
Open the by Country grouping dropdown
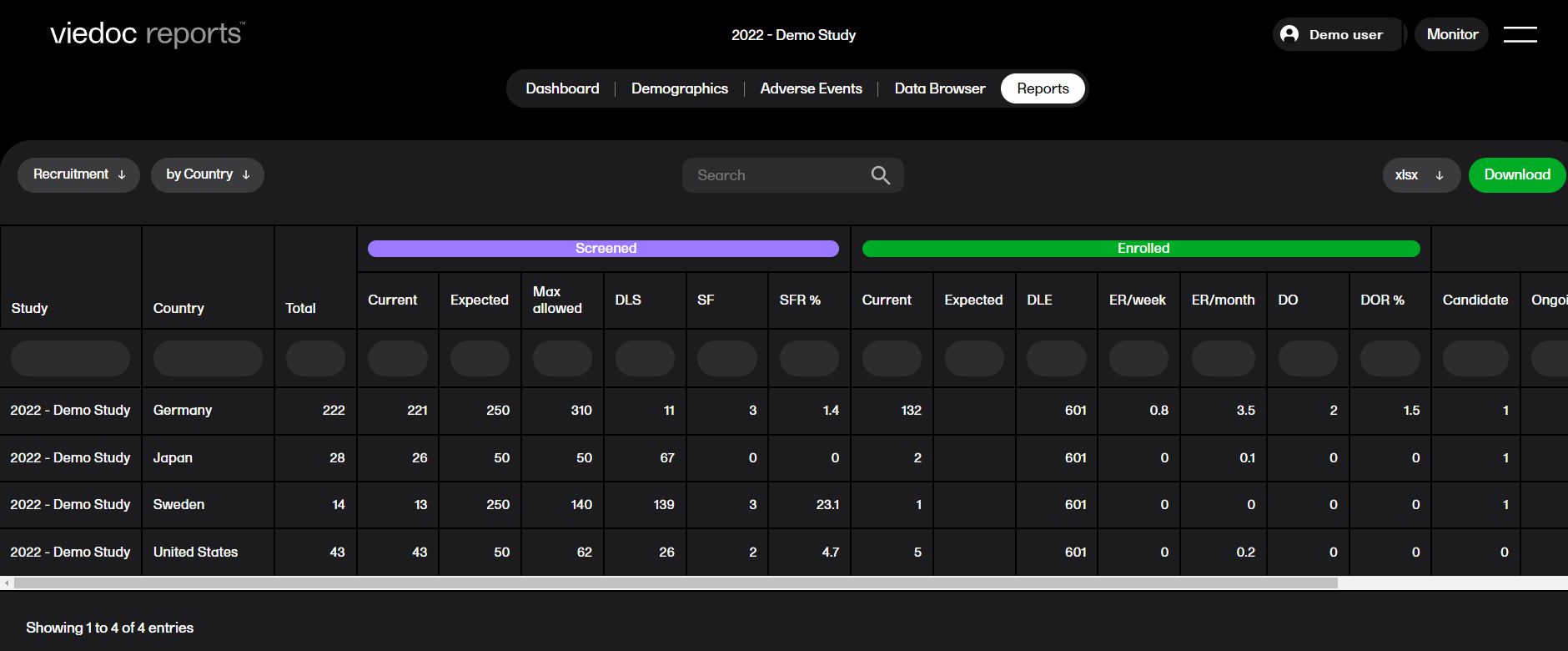coord(207,175)
